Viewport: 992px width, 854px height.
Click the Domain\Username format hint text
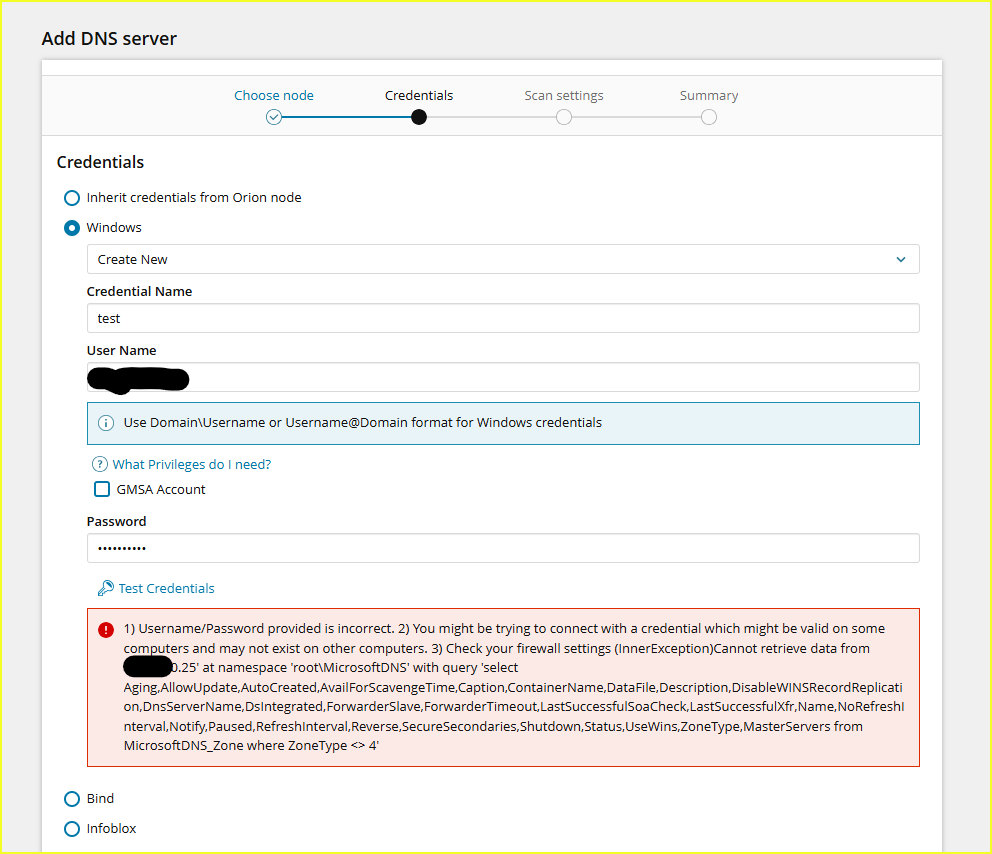click(363, 423)
